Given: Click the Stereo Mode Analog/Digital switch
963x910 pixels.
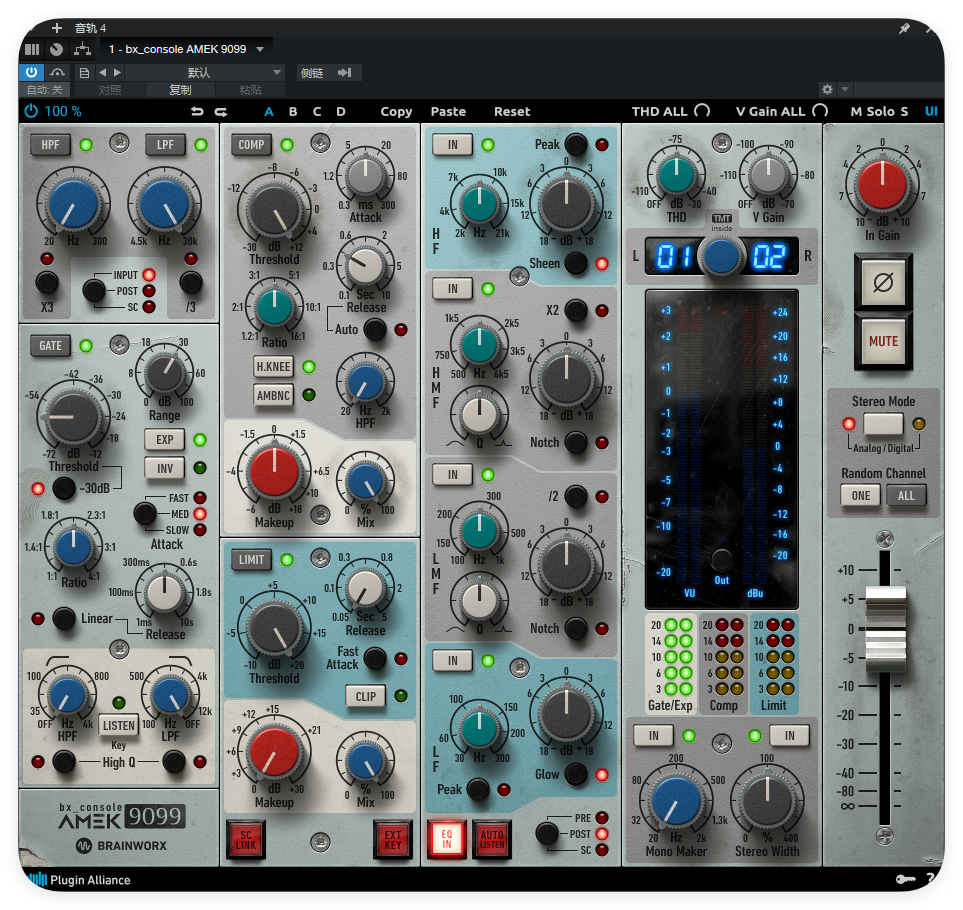Looking at the screenshot, I should (883, 423).
